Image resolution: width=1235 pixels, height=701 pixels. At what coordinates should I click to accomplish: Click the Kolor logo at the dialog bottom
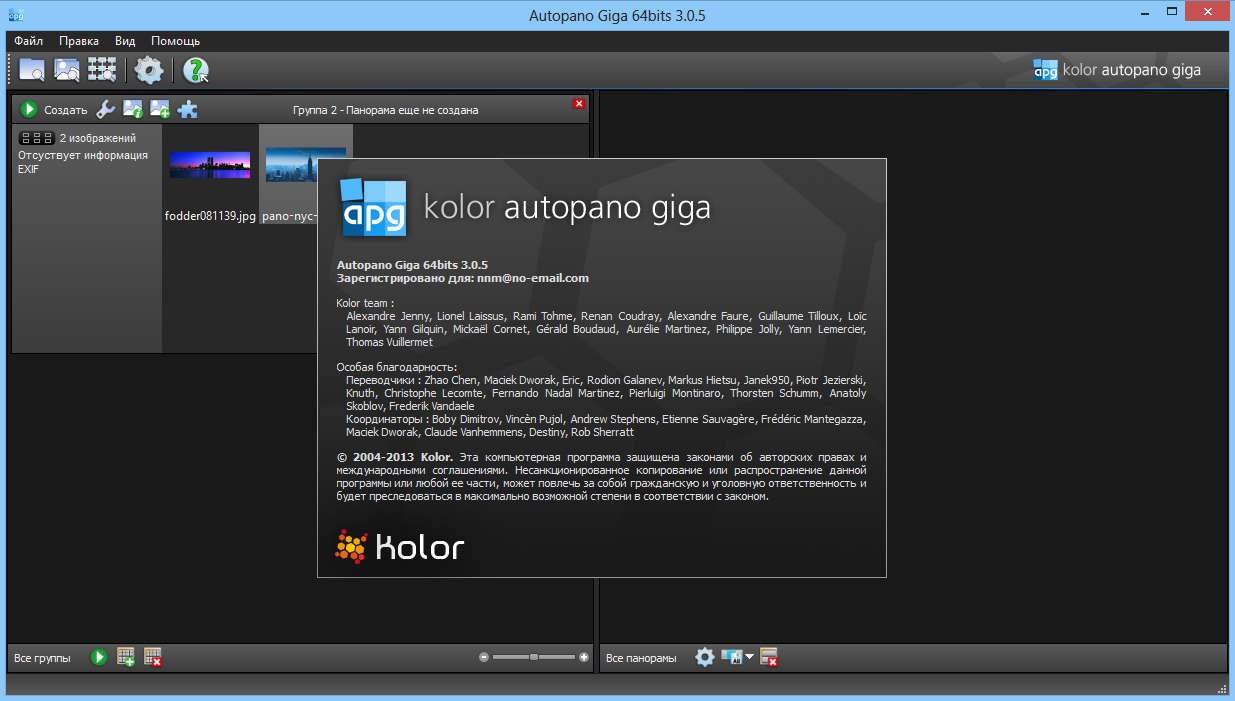399,547
